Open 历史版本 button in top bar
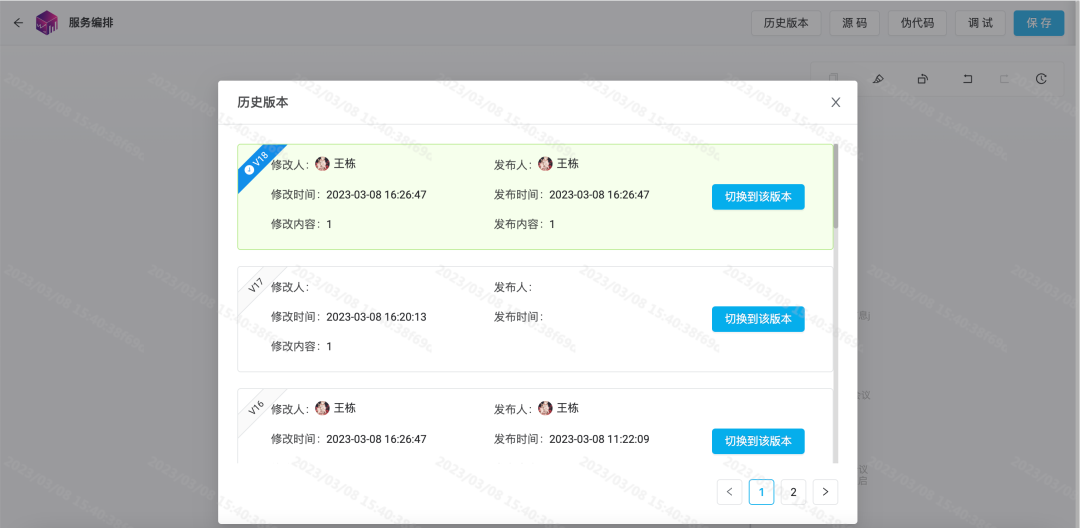 [786, 23]
